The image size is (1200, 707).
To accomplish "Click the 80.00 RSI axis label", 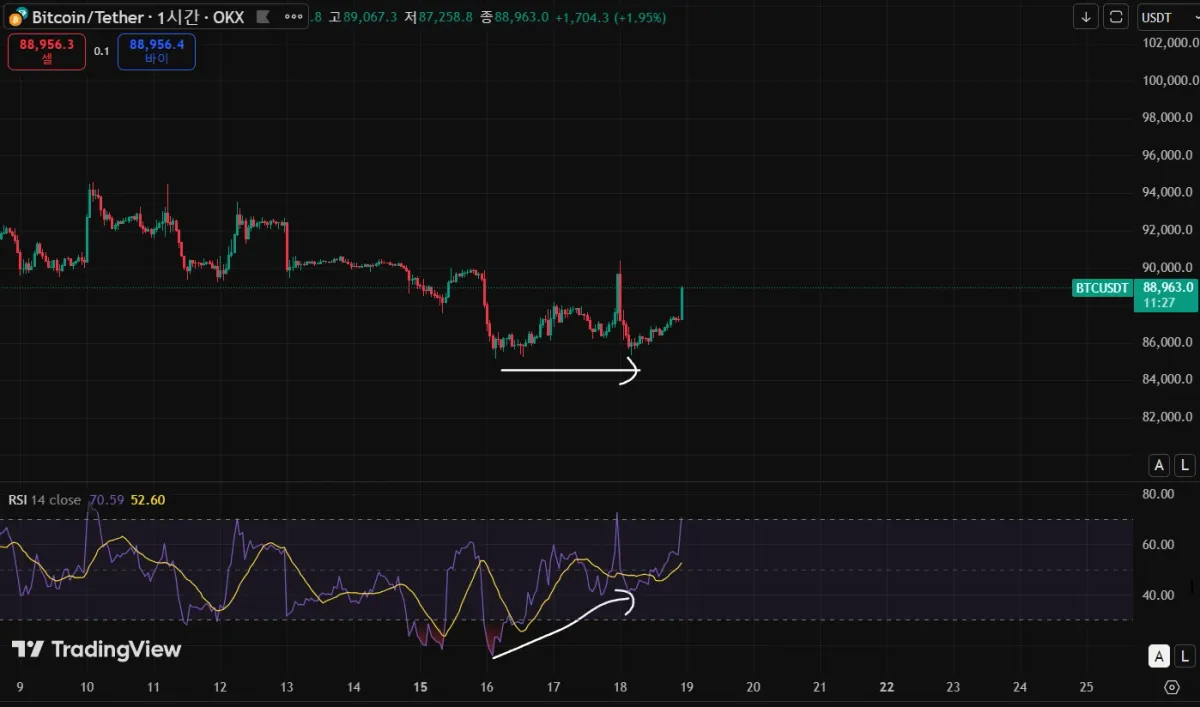I will pos(1159,494).
